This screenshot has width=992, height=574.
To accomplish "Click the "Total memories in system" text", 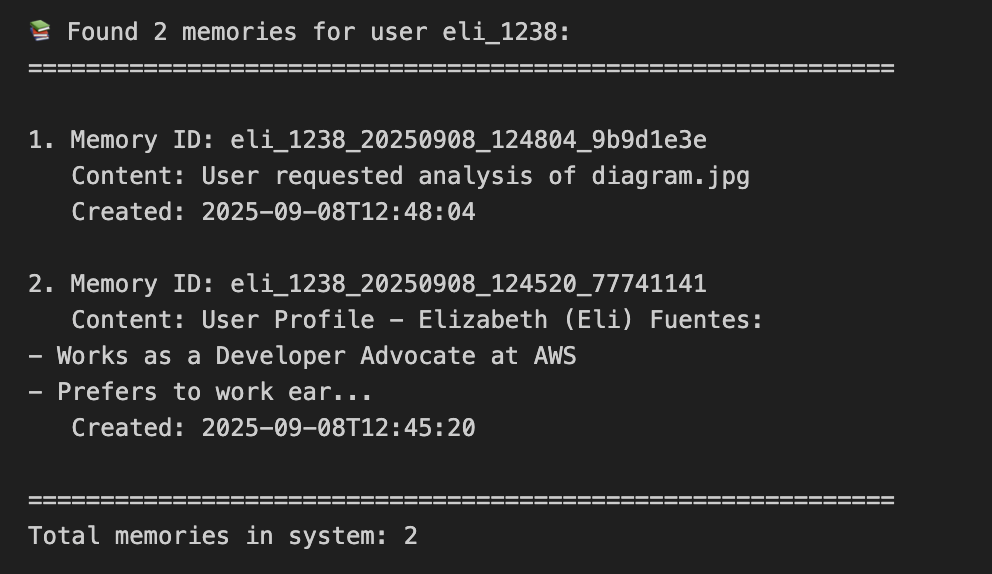I will pyautogui.click(x=208, y=536).
